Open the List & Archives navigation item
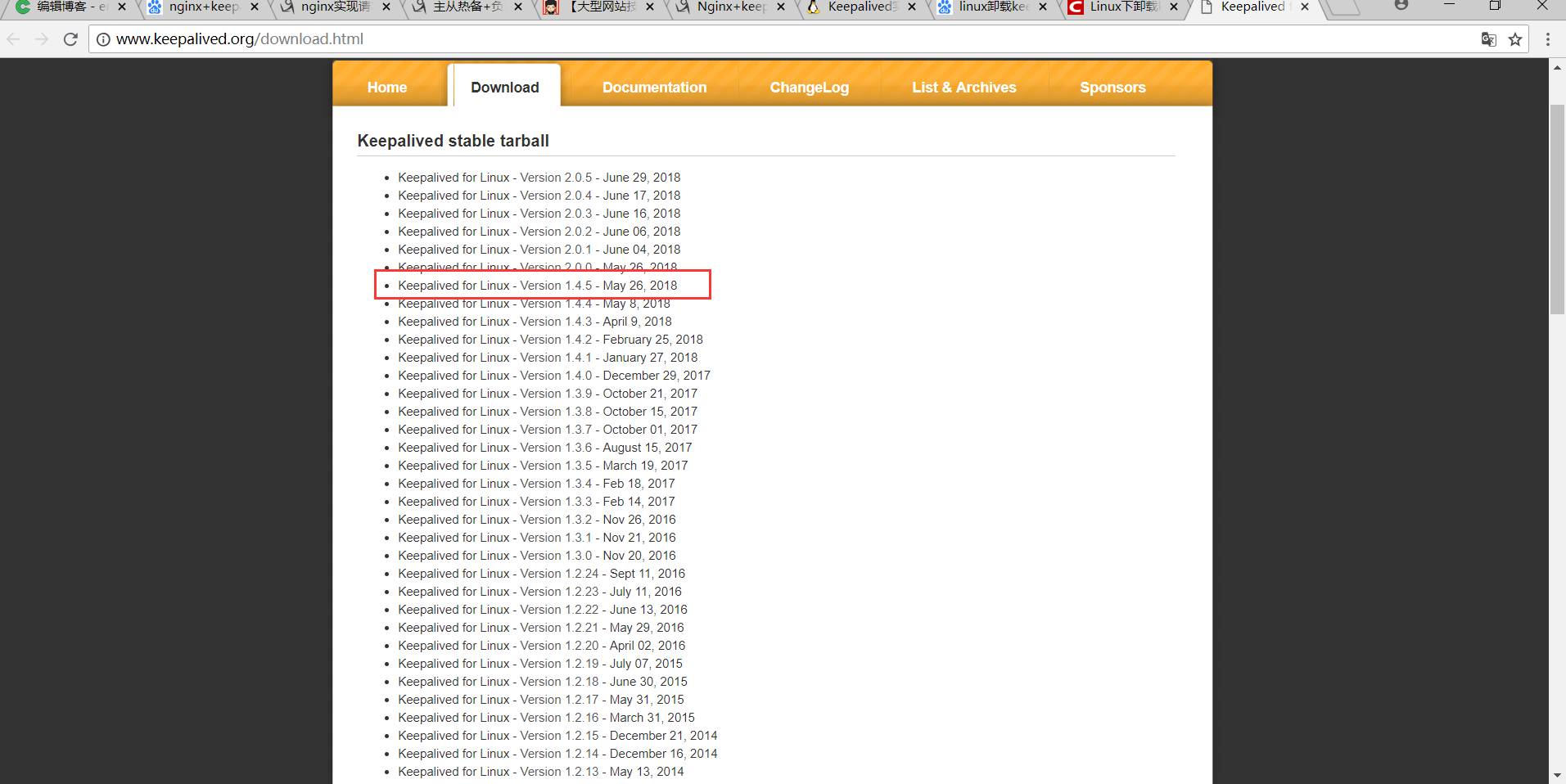 964,88
